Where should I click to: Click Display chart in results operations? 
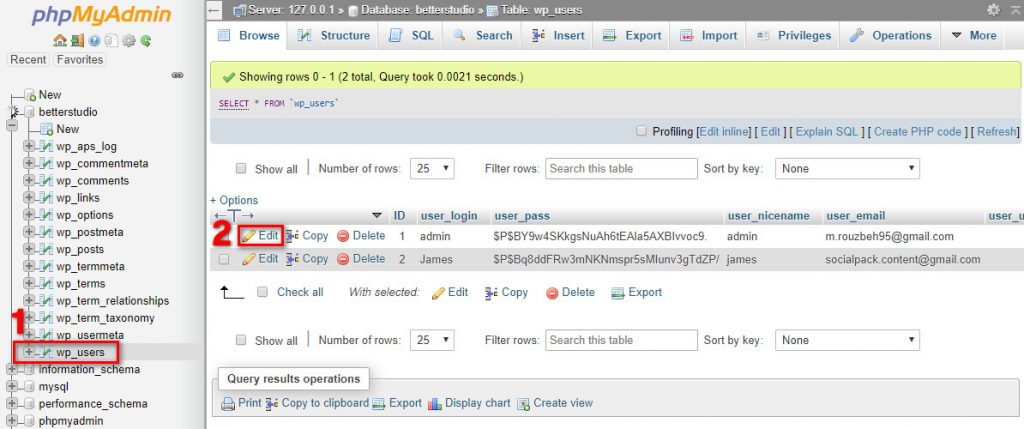click(x=469, y=403)
